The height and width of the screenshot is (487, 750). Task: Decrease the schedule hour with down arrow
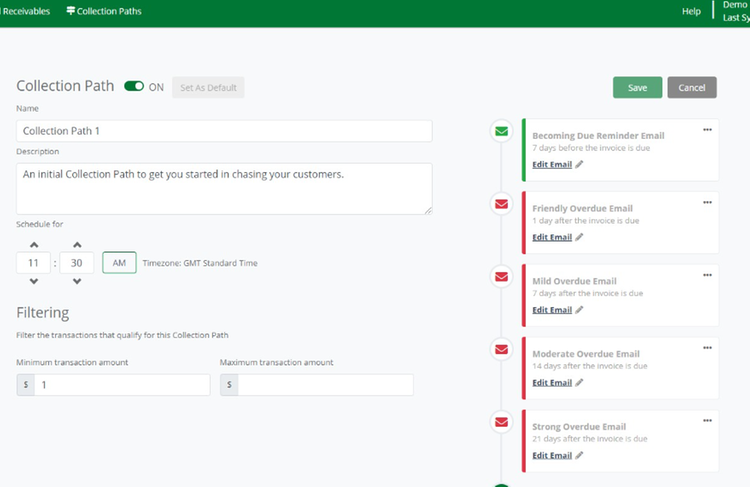[x=33, y=282]
